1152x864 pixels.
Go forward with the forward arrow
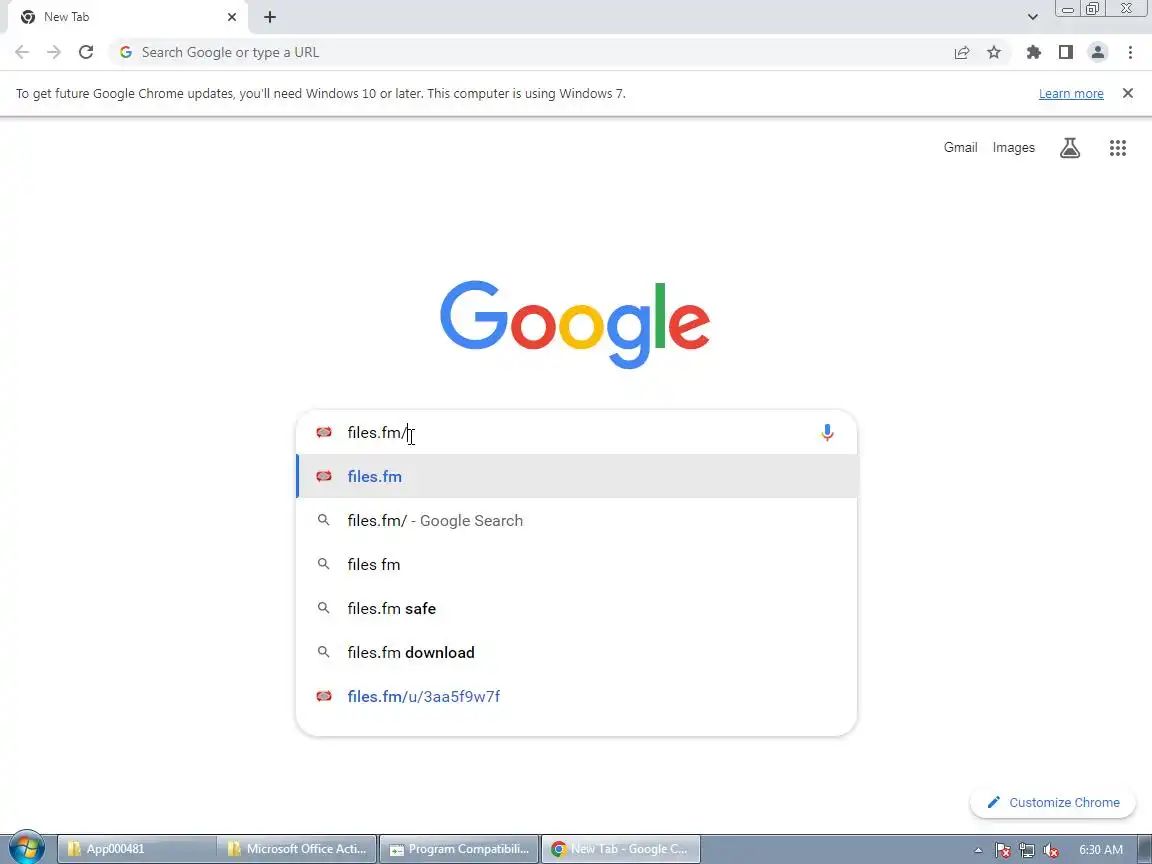pos(54,52)
